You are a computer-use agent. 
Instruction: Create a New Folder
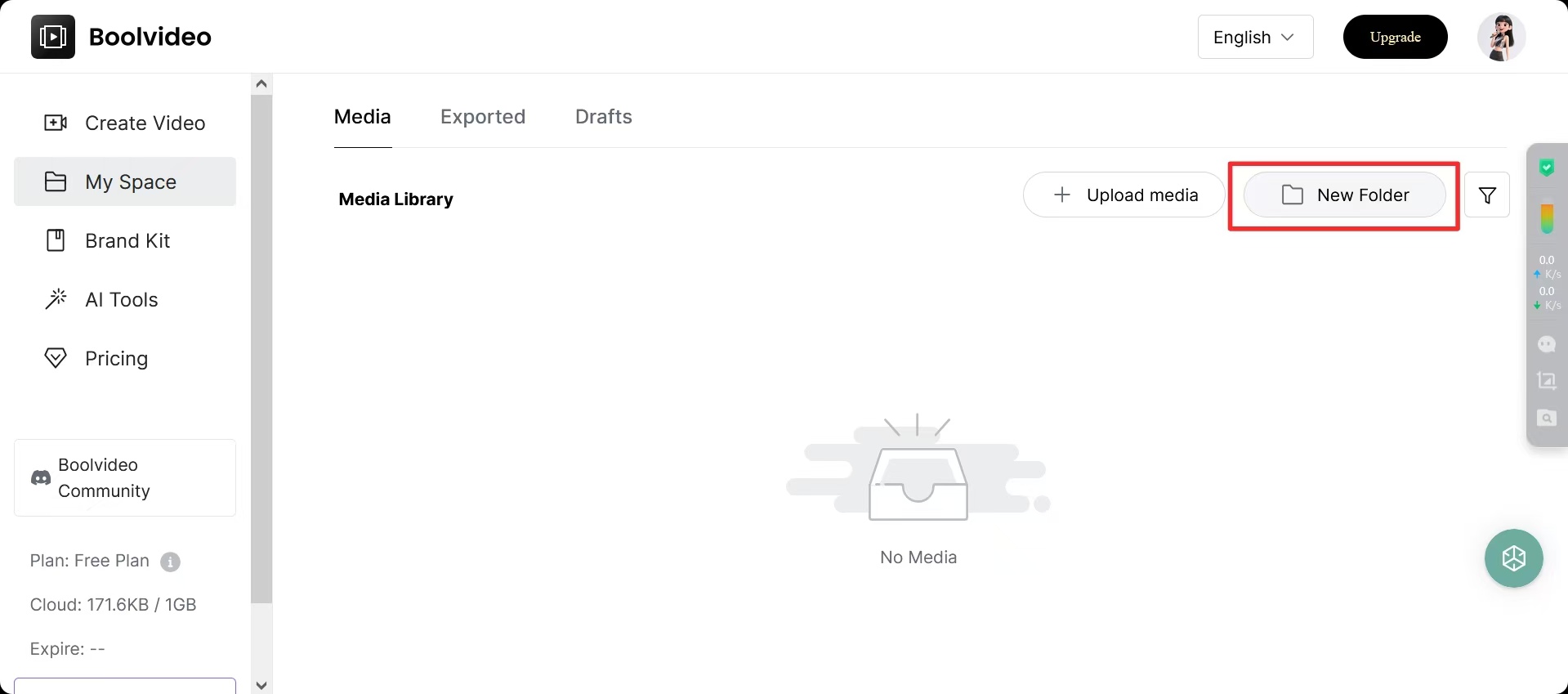(x=1344, y=195)
